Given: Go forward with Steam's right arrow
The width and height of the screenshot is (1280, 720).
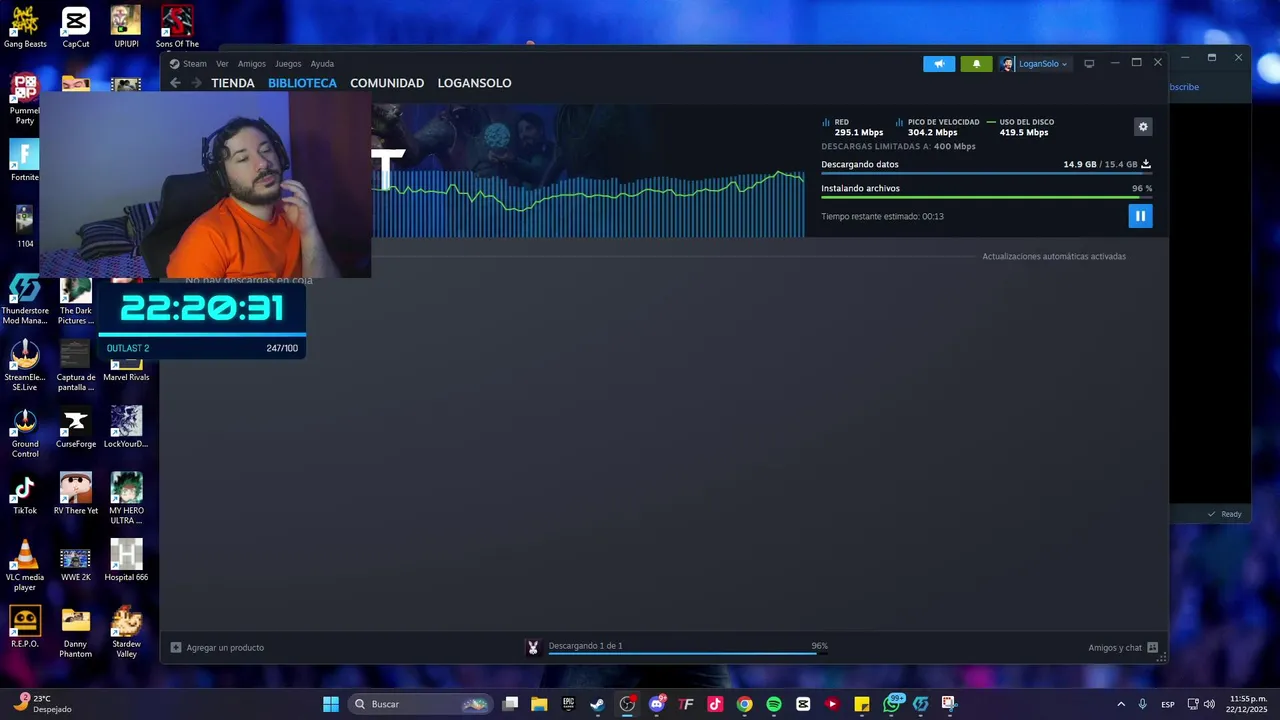Looking at the screenshot, I should click(x=196, y=83).
